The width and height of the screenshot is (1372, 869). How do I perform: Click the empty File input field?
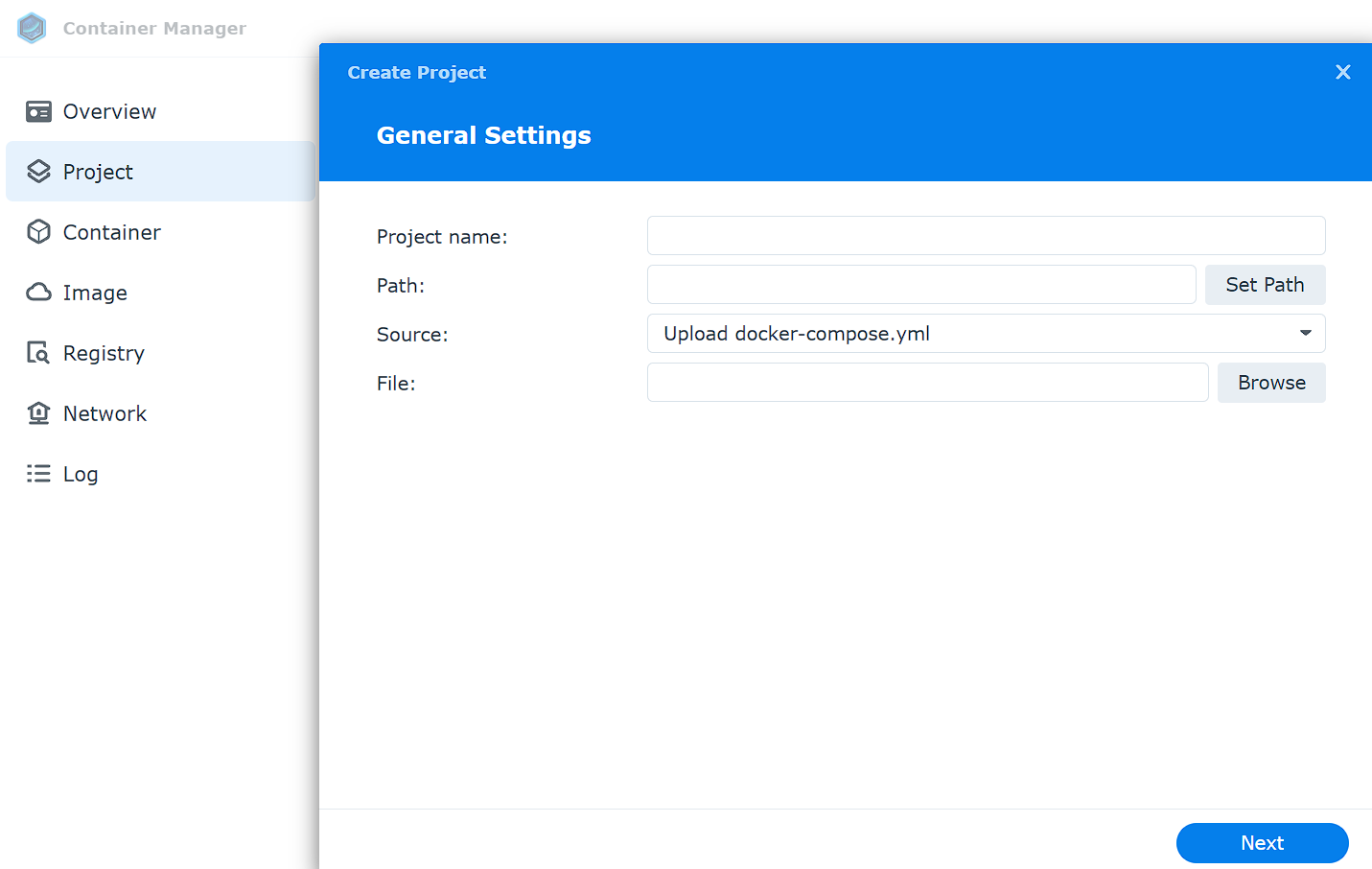point(927,382)
